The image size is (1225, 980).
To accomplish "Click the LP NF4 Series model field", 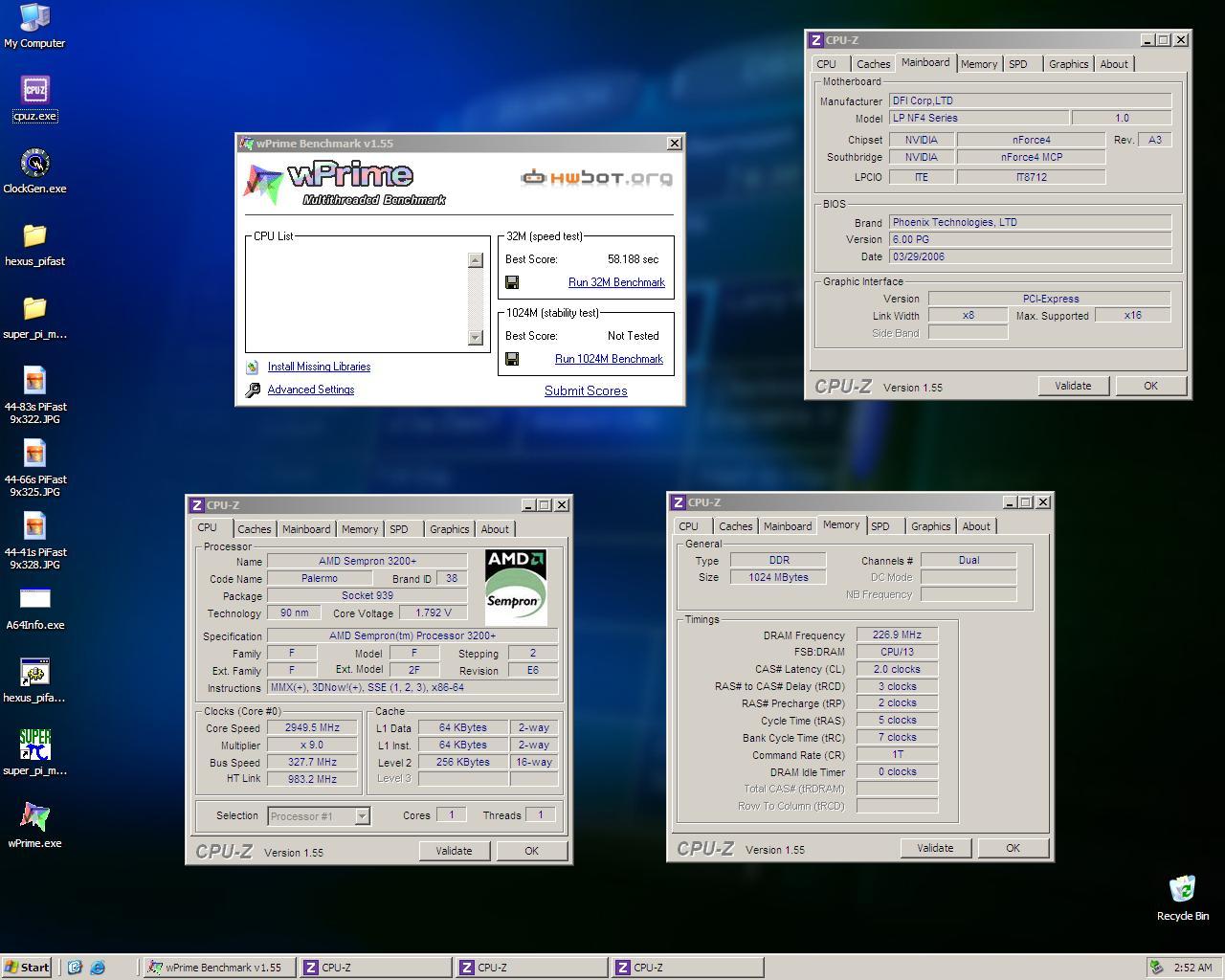I will pos(978,118).
